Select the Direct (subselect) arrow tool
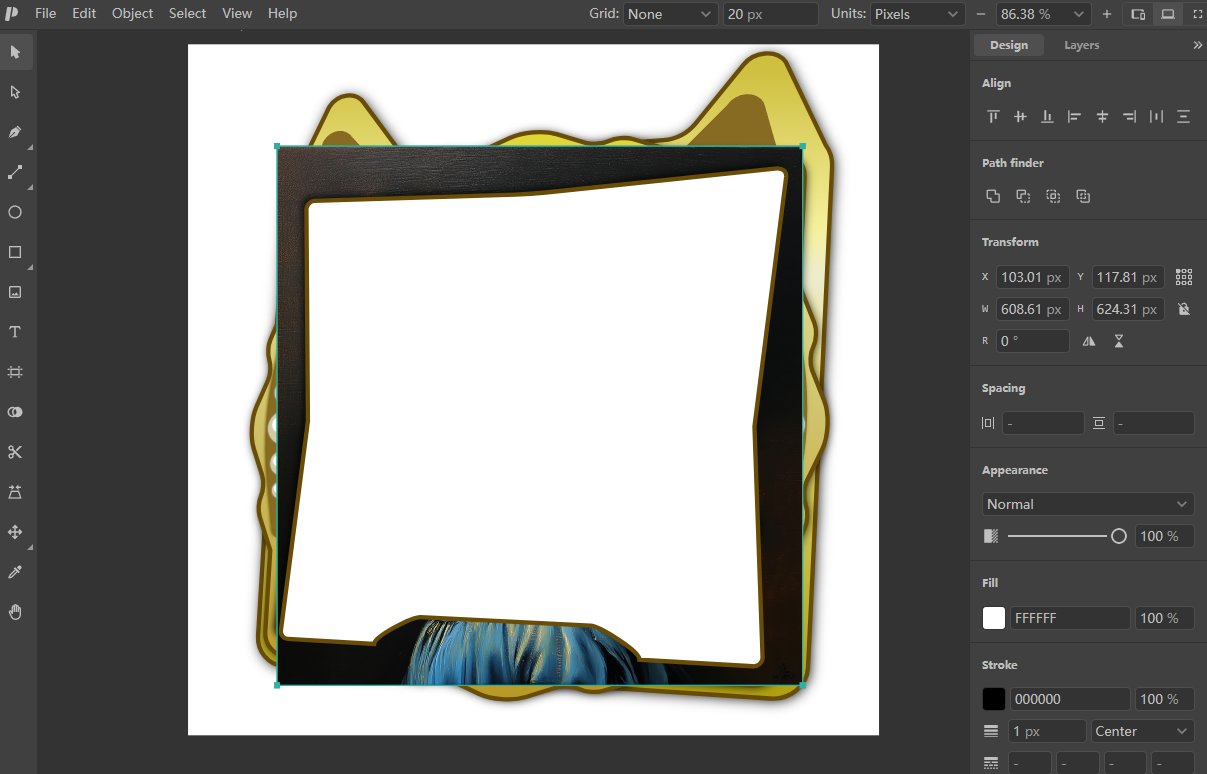 click(15, 92)
